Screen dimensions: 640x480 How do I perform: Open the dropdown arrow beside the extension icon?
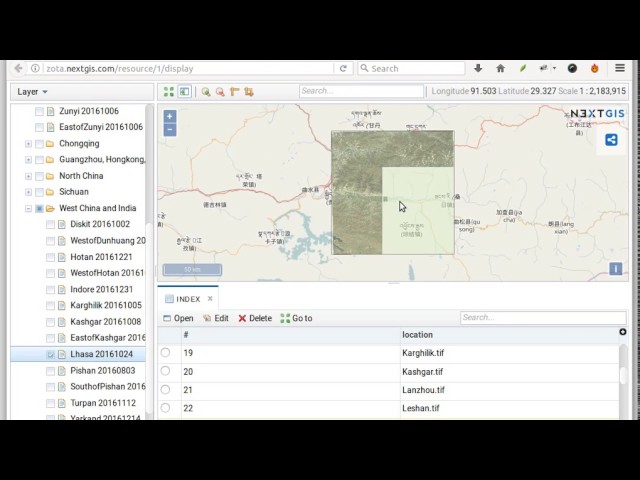[554, 68]
